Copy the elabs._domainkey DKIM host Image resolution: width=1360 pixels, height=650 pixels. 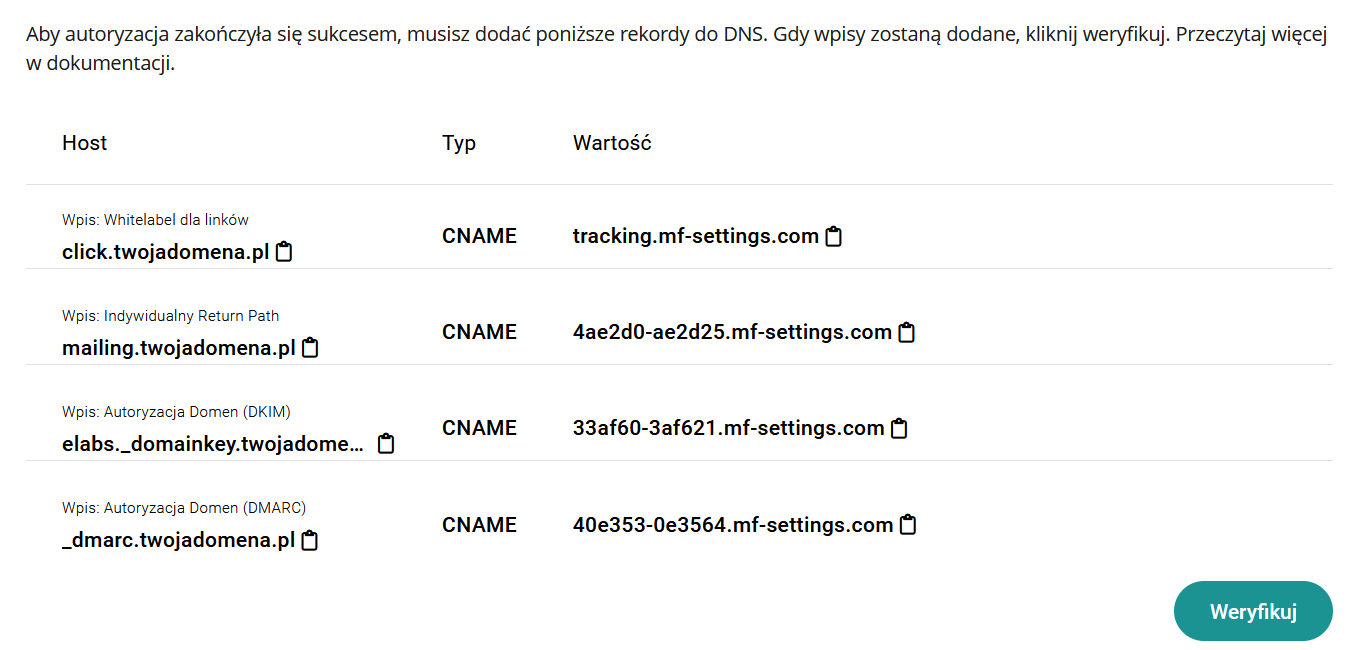click(x=386, y=444)
